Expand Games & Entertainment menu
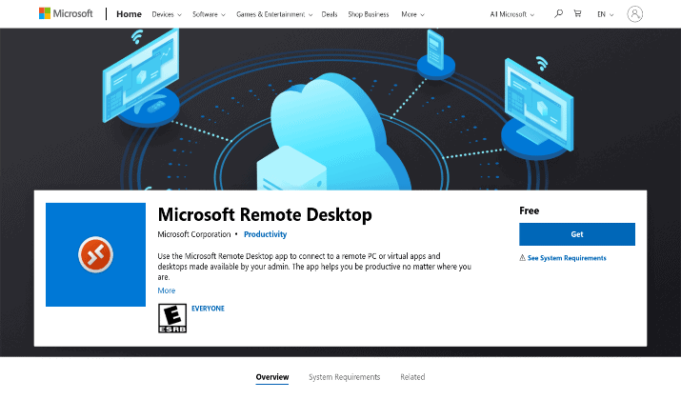681x400 pixels. [274, 14]
